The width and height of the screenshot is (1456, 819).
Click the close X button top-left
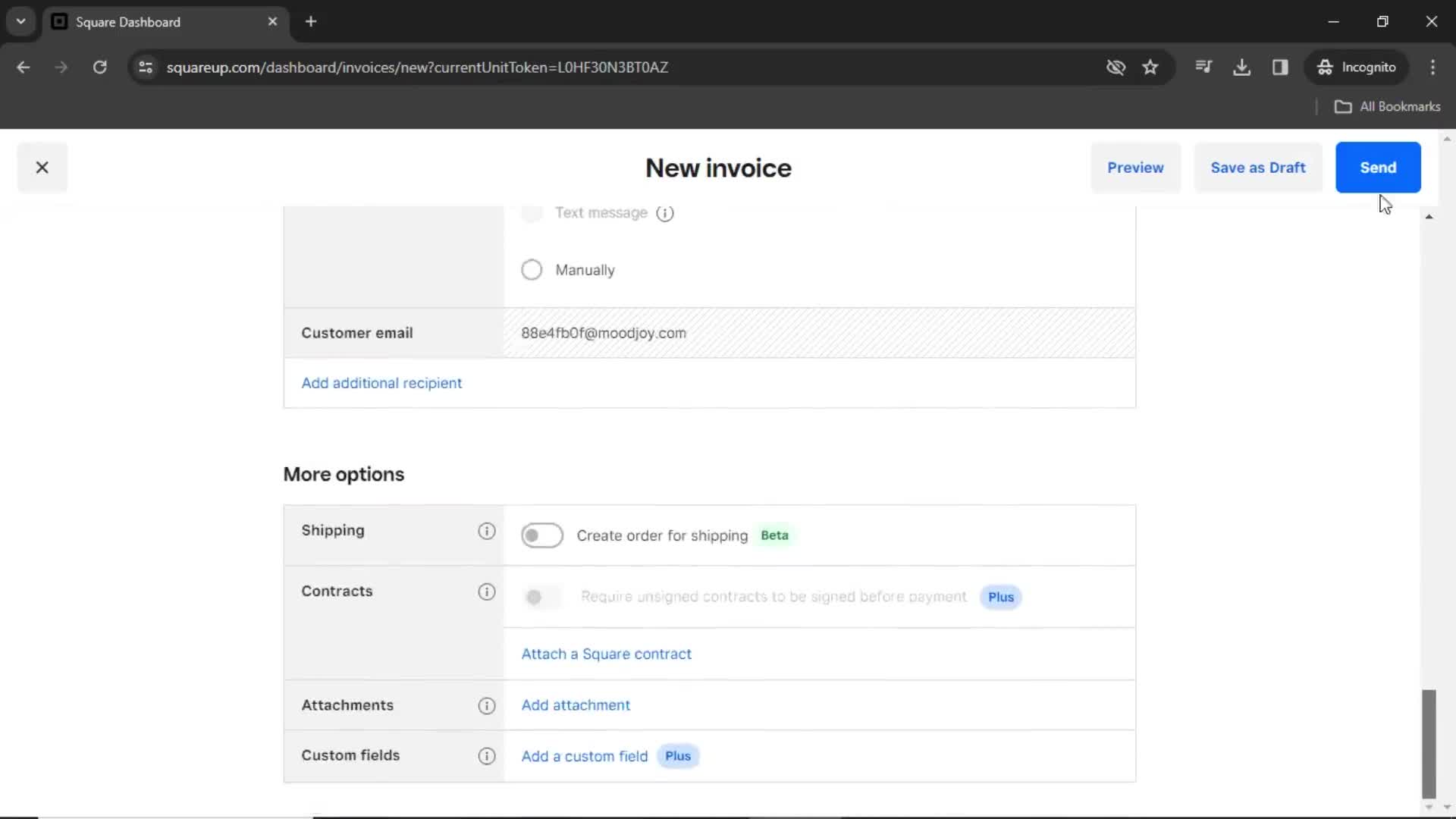(42, 167)
